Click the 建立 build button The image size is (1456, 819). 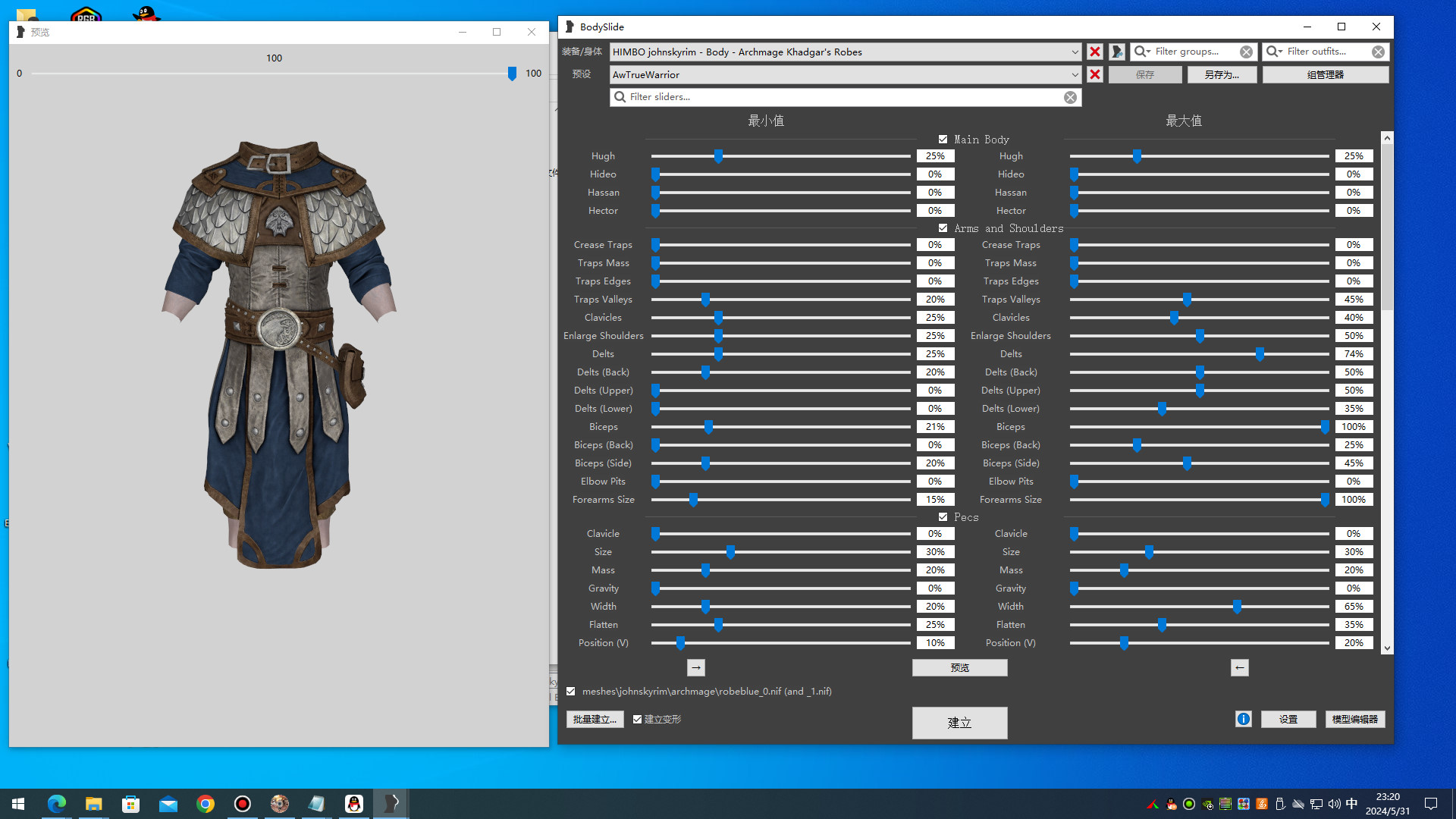click(x=959, y=723)
